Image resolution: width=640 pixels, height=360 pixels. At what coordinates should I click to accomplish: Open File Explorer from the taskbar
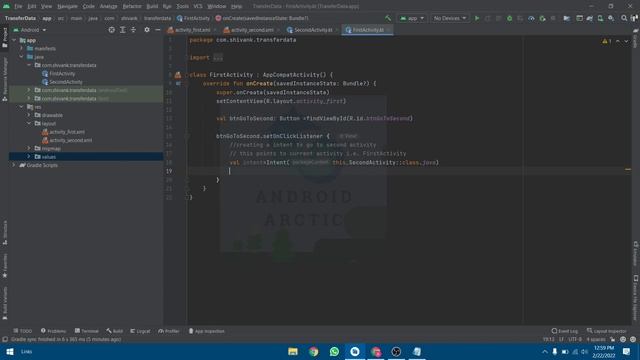coord(293,351)
